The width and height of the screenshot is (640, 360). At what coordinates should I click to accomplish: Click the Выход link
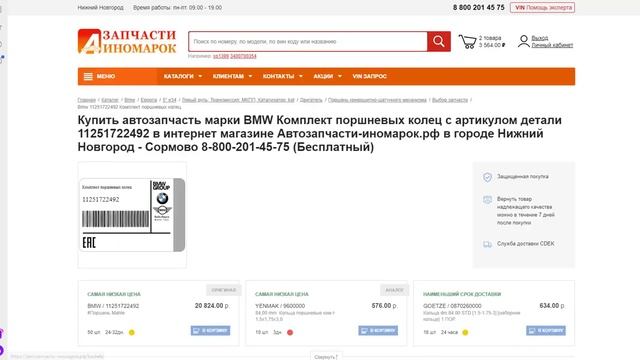click(540, 38)
